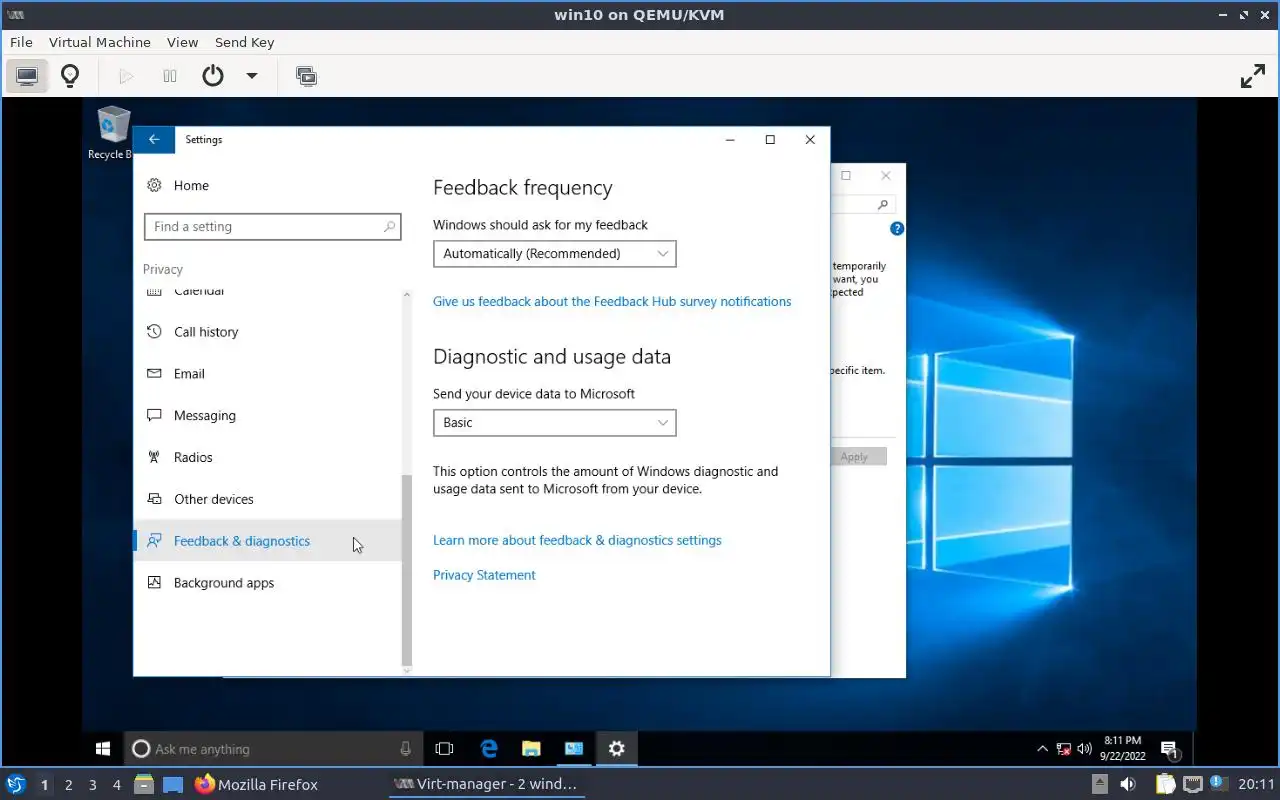1280x800 pixels.
Task: Pause the virtual machine
Action: [170, 76]
